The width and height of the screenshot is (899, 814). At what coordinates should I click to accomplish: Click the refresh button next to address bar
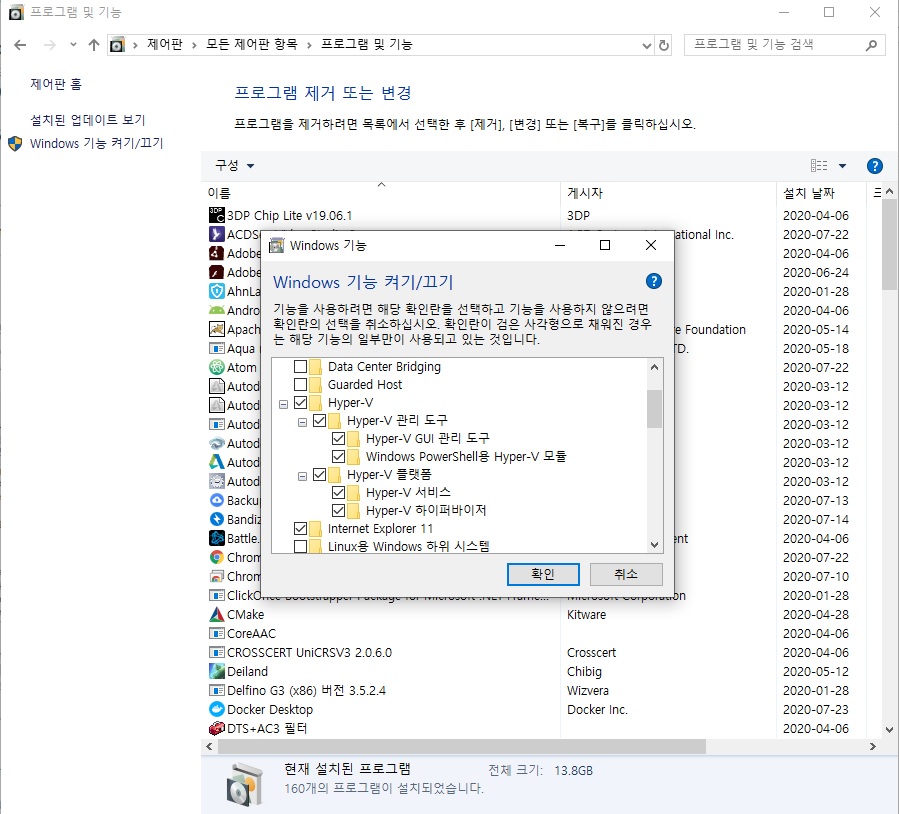click(663, 45)
